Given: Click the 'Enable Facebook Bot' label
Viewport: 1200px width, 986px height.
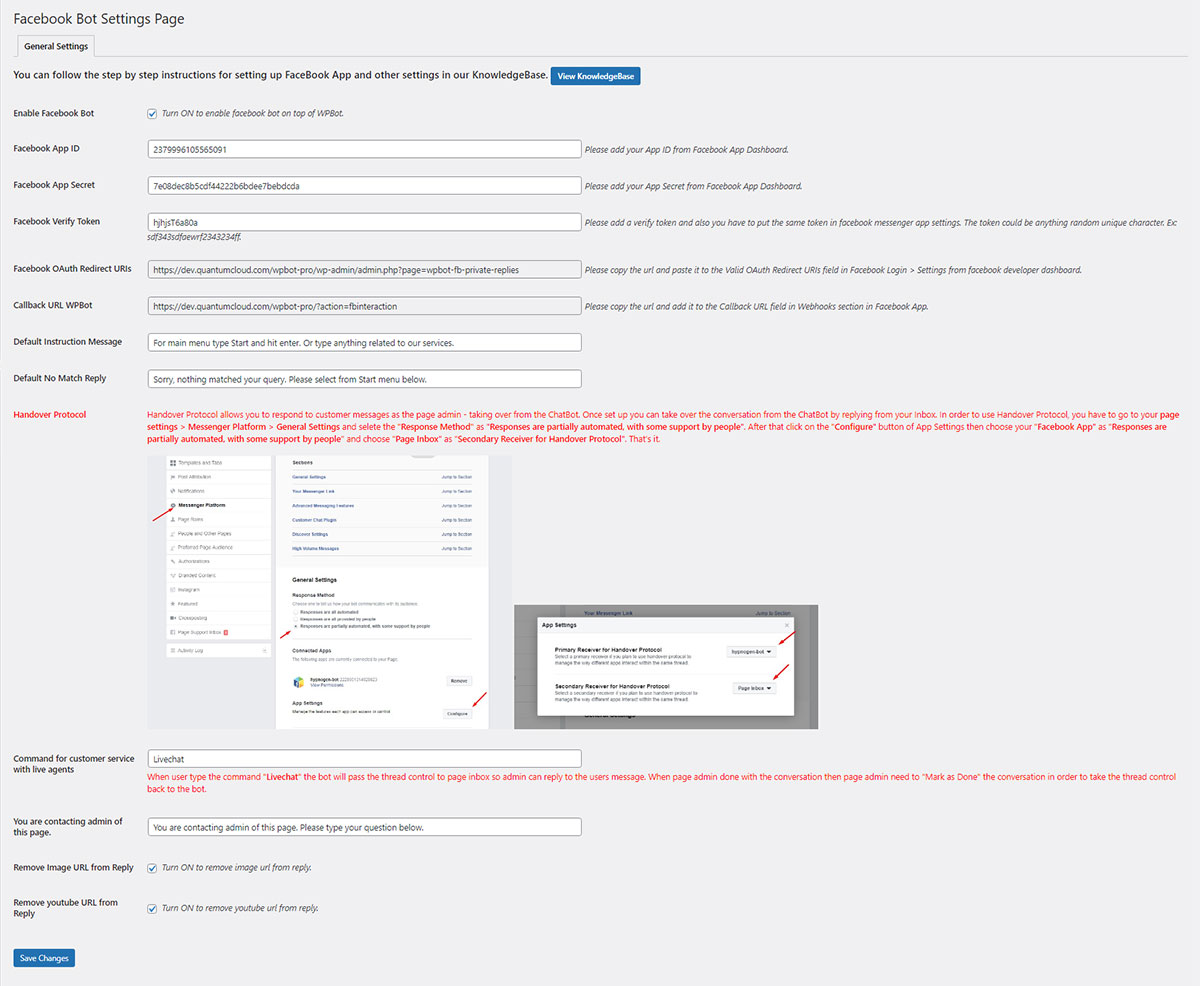Looking at the screenshot, I should (54, 113).
